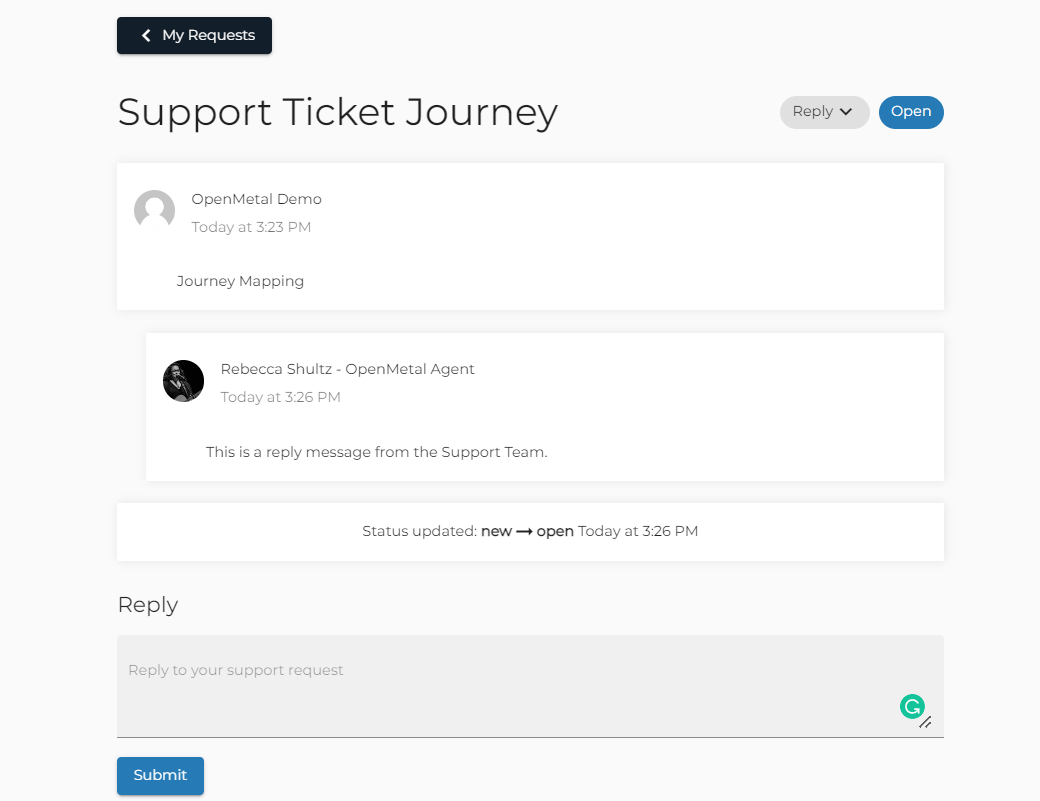Click the Journey Mapping message text
The height and width of the screenshot is (801, 1040).
point(240,281)
